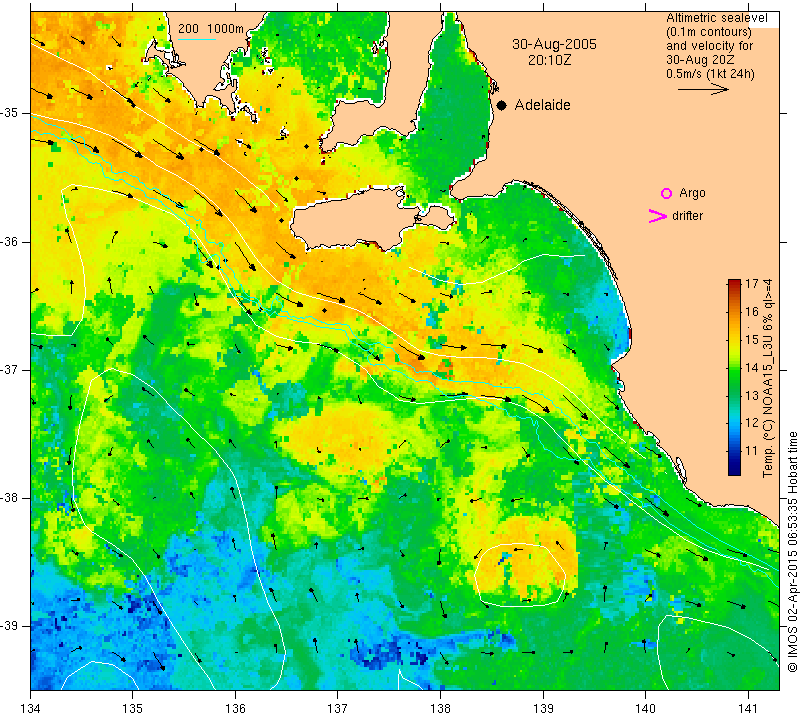The height and width of the screenshot is (720, 800).
Task: Click the -39 latitude axis label
Action: (10, 626)
